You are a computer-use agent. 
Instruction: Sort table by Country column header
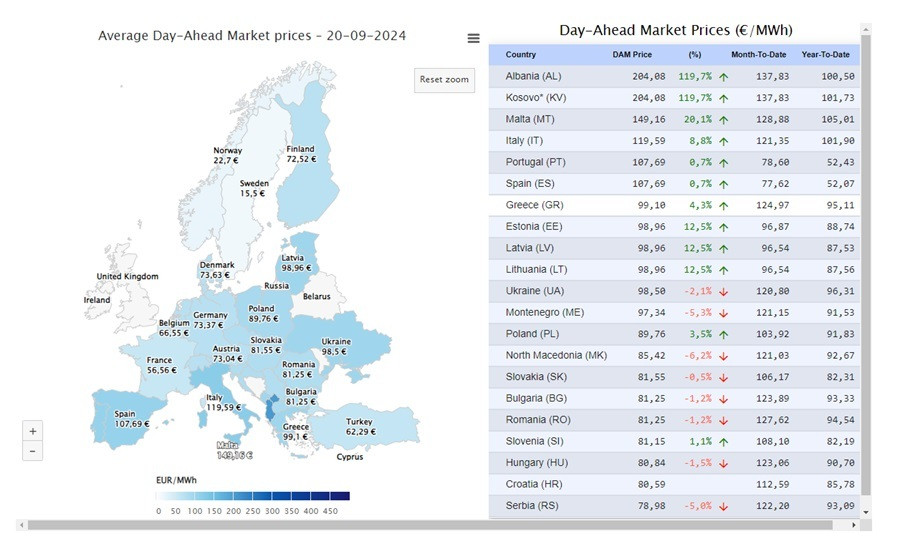point(521,55)
